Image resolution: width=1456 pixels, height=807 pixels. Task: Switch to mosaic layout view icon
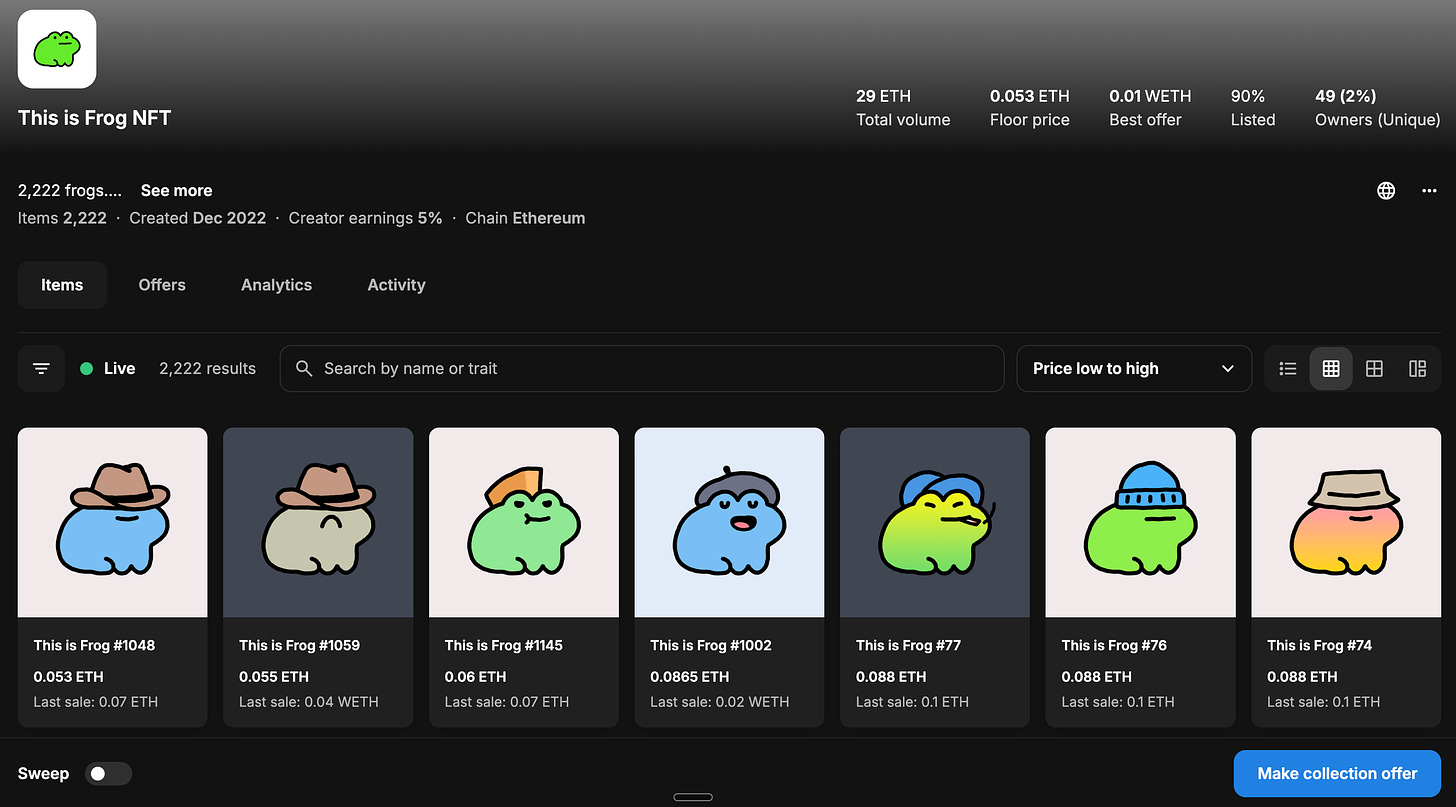[x=1417, y=368]
